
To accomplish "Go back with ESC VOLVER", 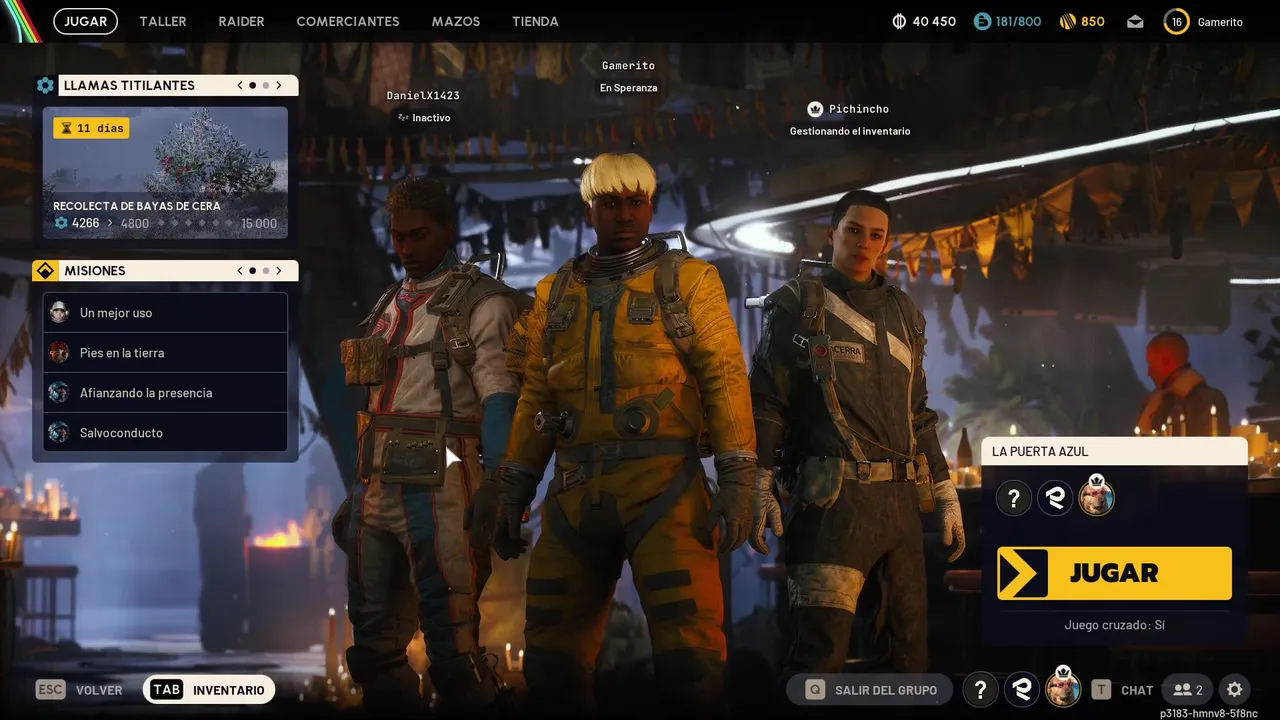I will pyautogui.click(x=80, y=690).
